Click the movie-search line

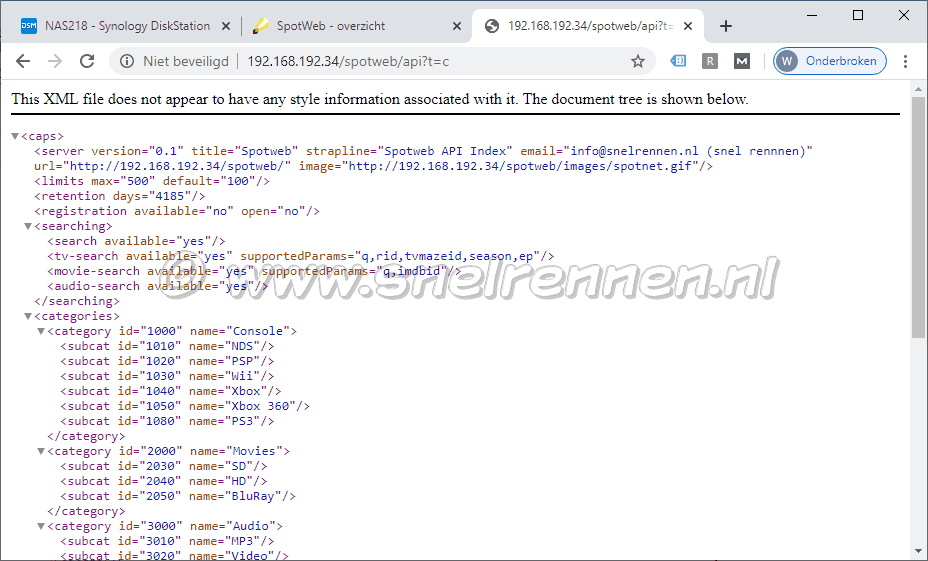point(254,271)
